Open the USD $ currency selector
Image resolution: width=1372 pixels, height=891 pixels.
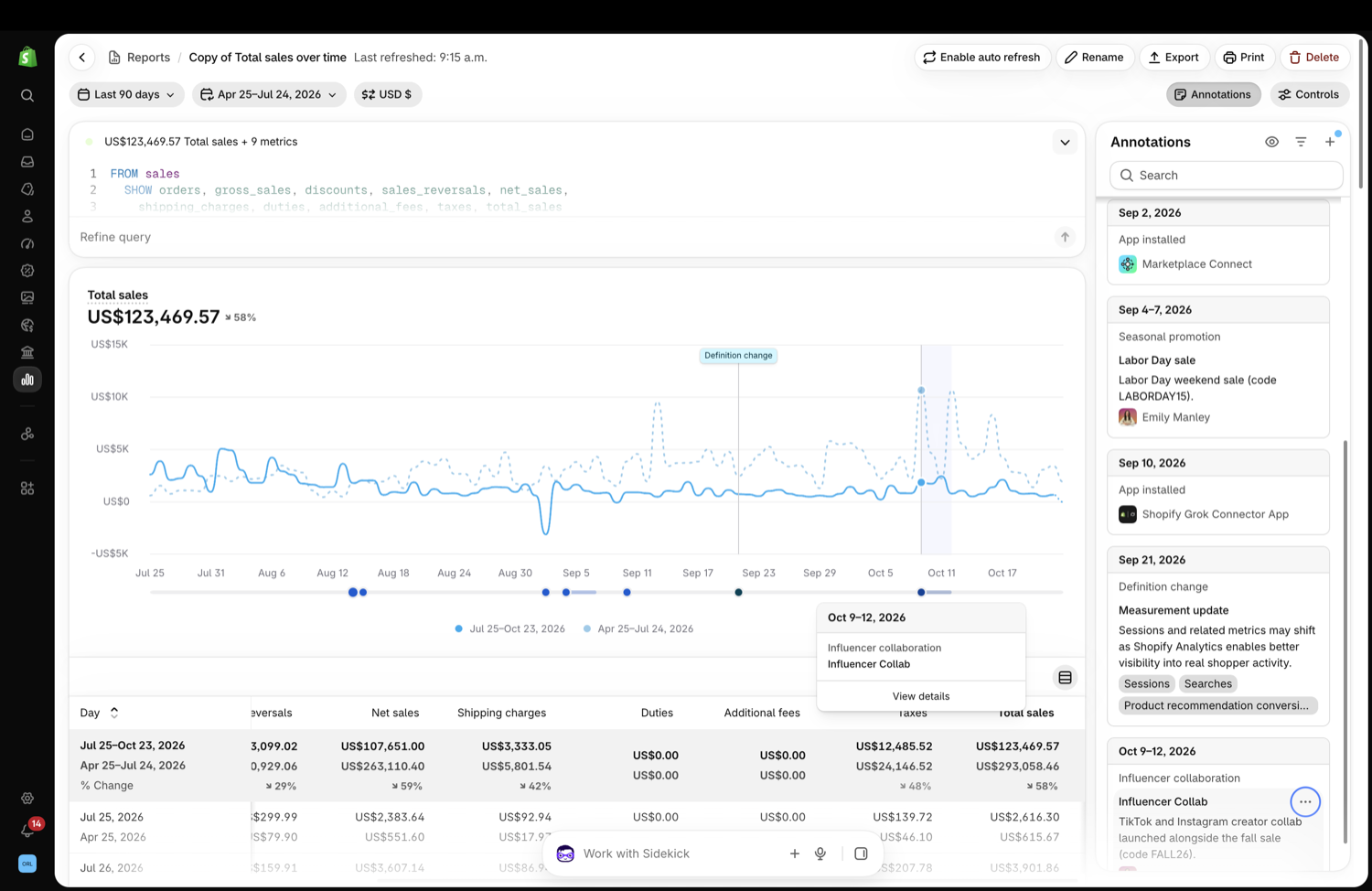387,94
